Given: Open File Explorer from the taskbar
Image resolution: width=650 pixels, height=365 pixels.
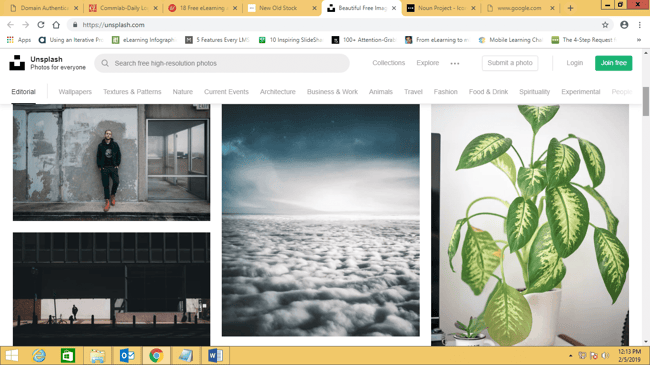Looking at the screenshot, I should tap(97, 355).
